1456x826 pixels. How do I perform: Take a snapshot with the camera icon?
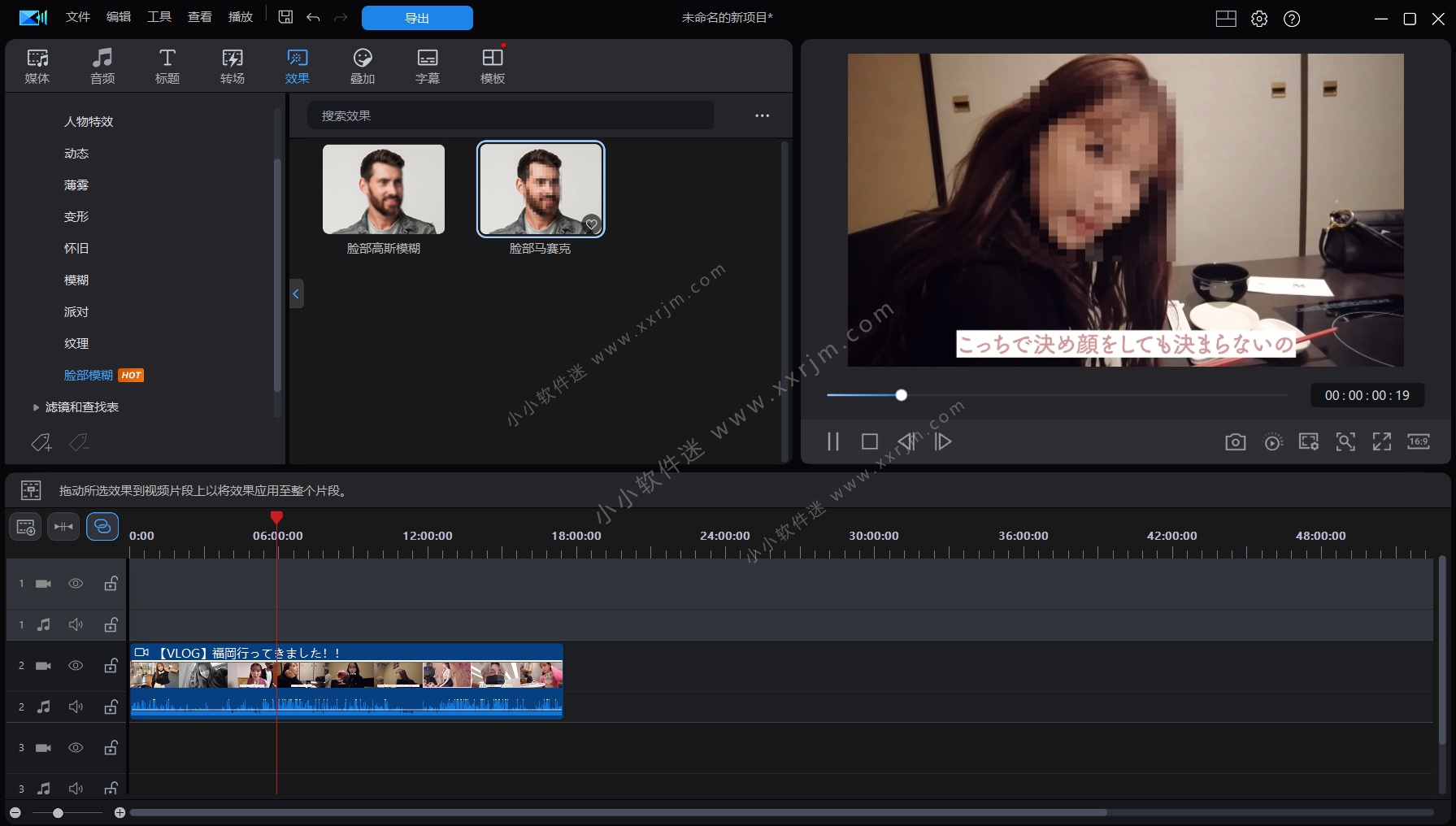tap(1234, 441)
